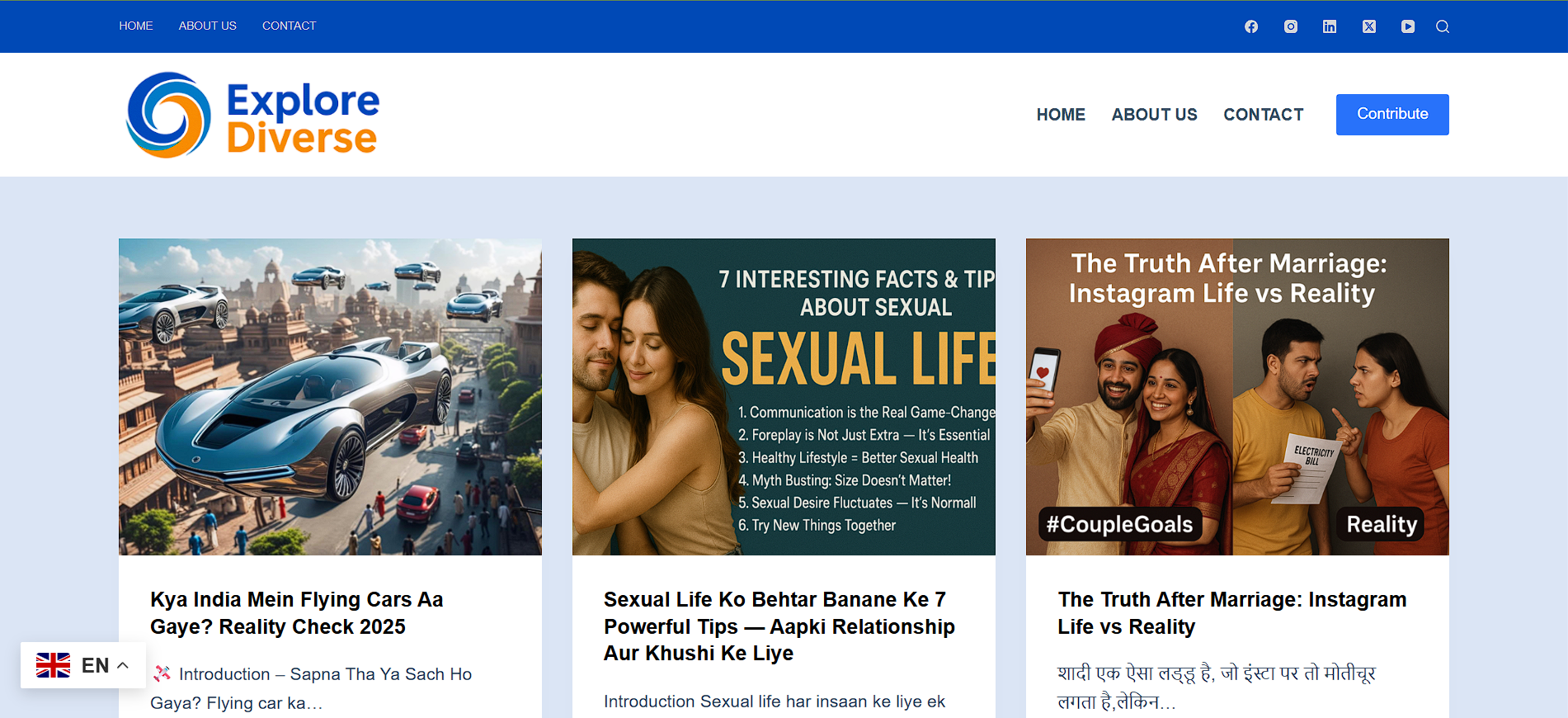Open the Truth After Marriage thumbnail image

1237,396
